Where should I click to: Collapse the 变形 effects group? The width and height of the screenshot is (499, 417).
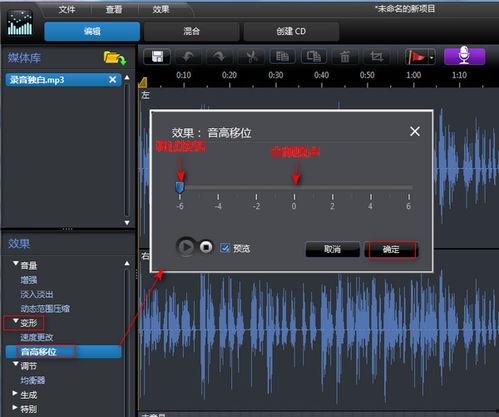pyautogui.click(x=15, y=321)
